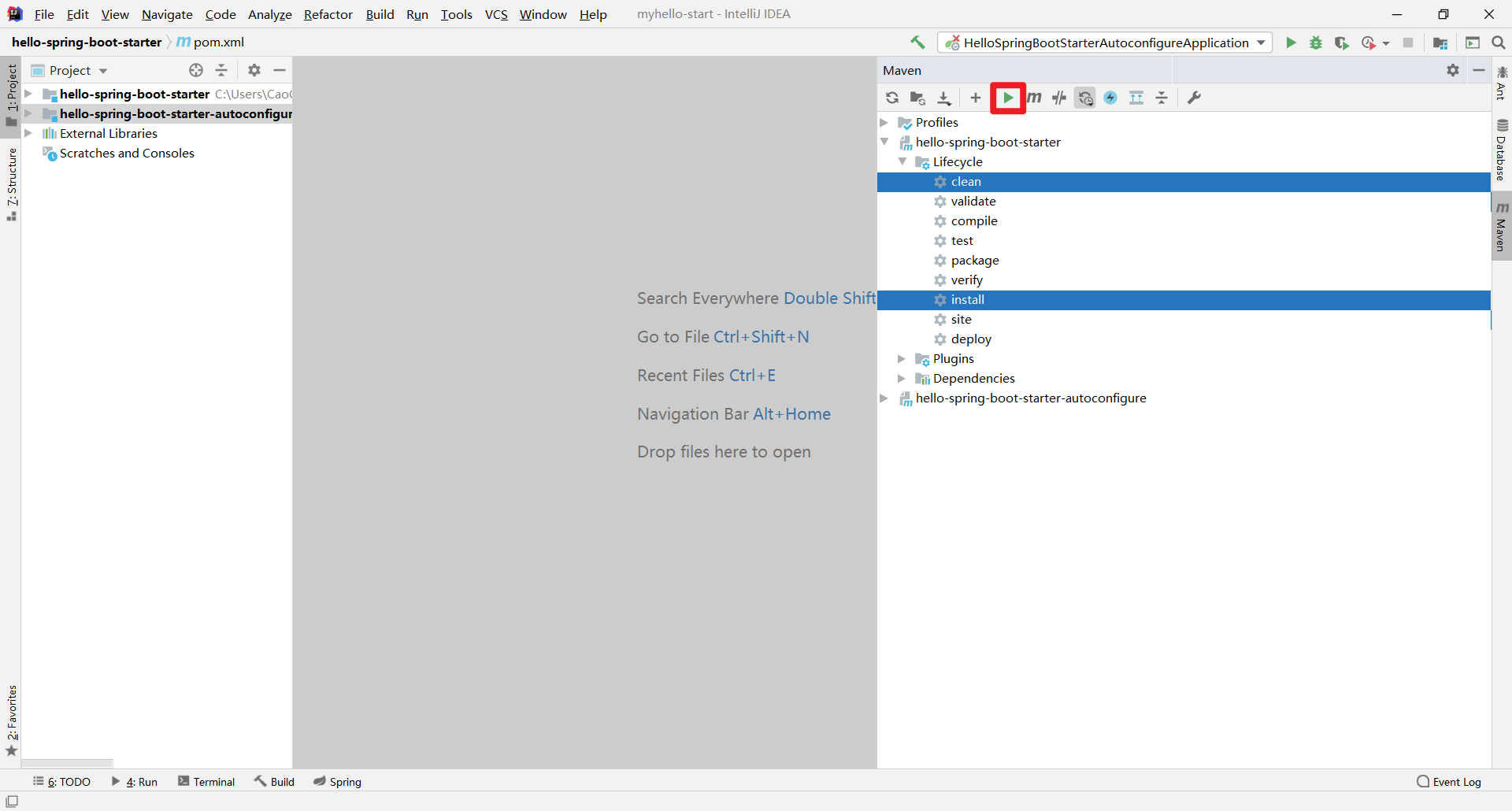Click Locate/Select Opened File target icon
1512x811 pixels.
pos(196,70)
